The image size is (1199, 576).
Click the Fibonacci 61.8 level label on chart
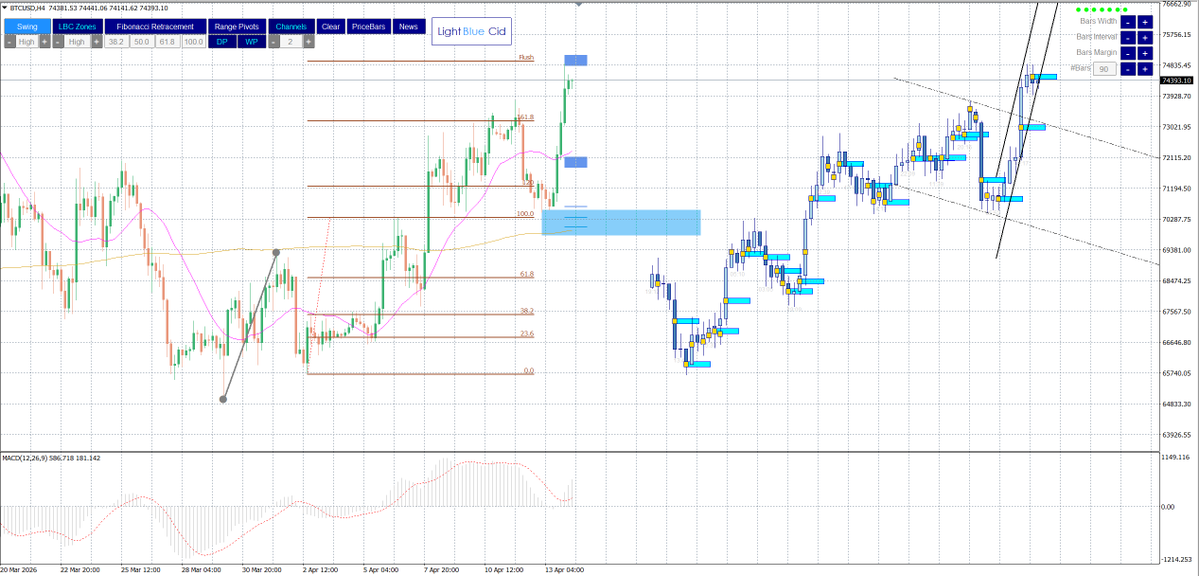(x=526, y=274)
